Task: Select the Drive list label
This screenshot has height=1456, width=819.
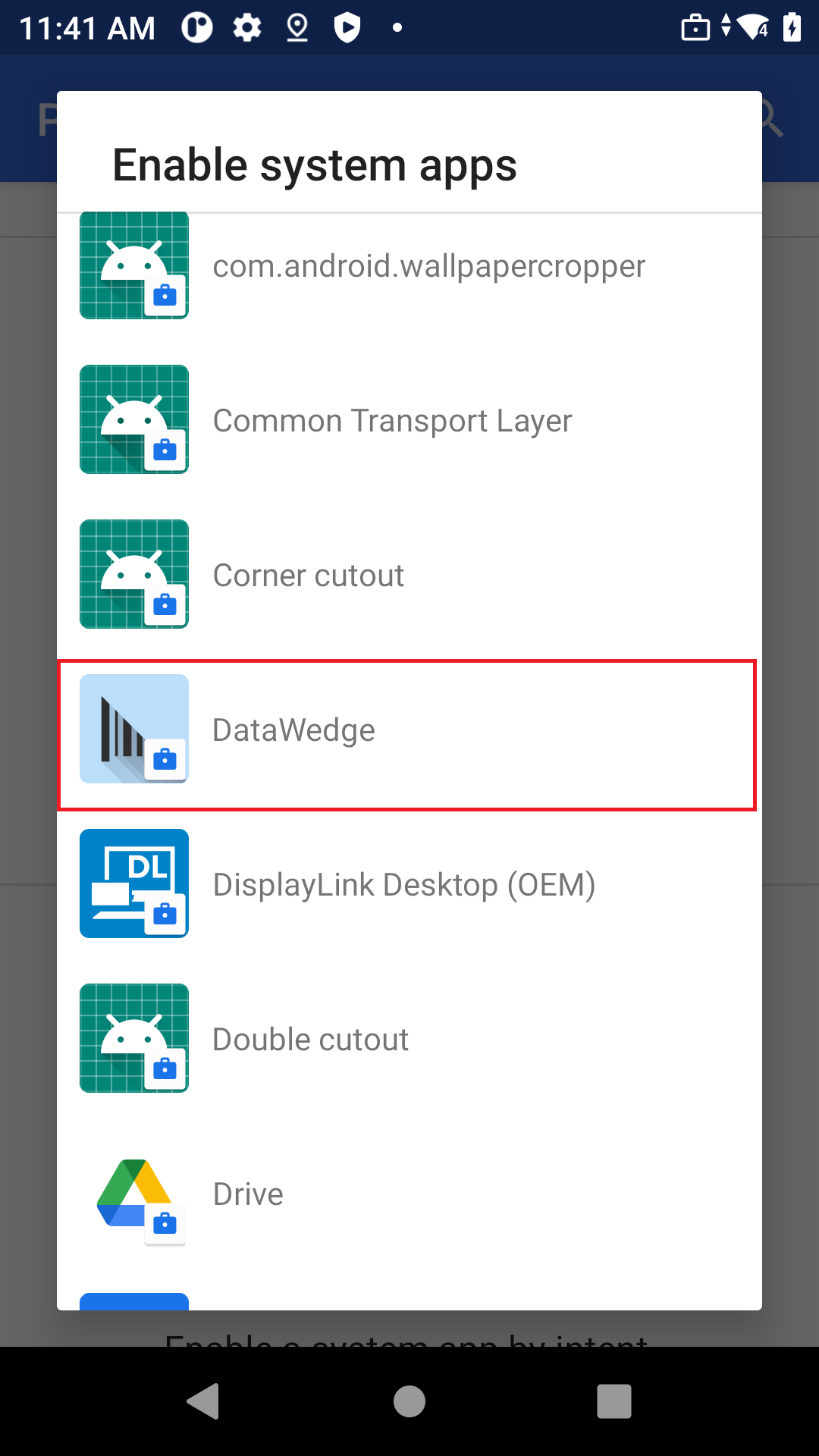Action: tap(248, 1194)
